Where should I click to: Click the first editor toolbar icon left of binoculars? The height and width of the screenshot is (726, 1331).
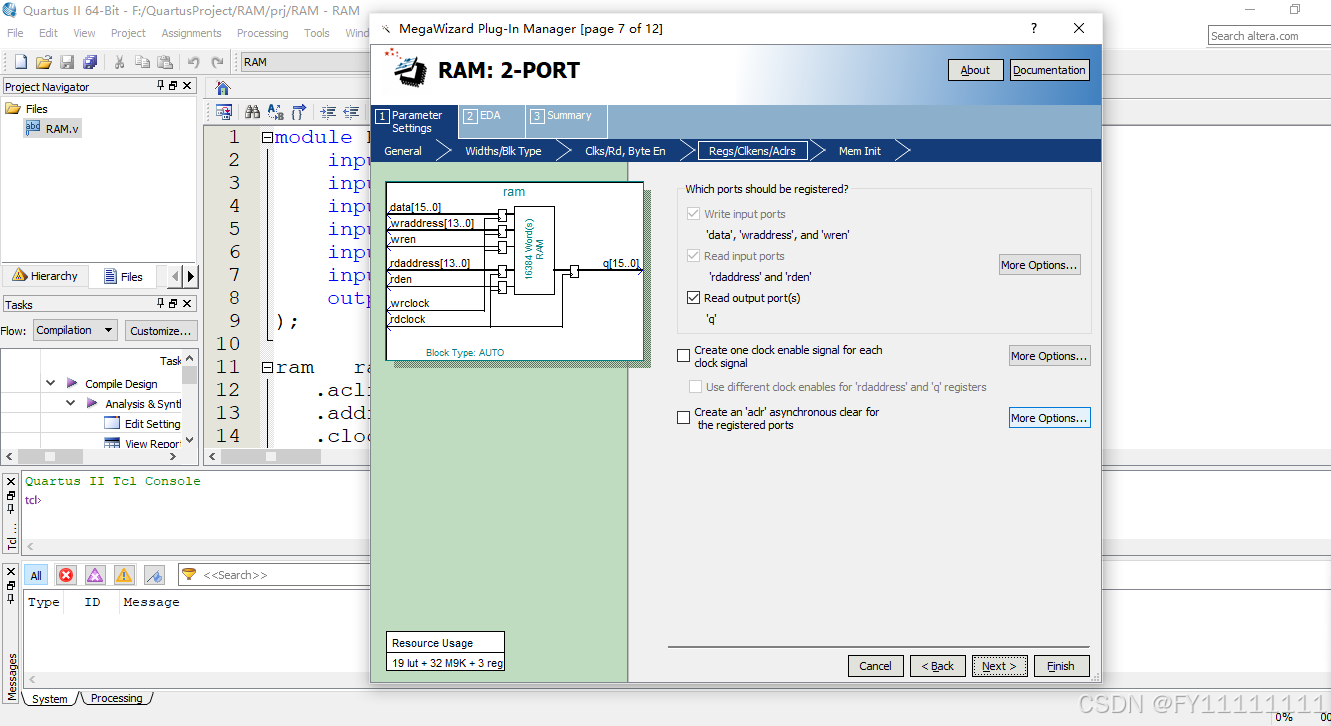tap(224, 112)
